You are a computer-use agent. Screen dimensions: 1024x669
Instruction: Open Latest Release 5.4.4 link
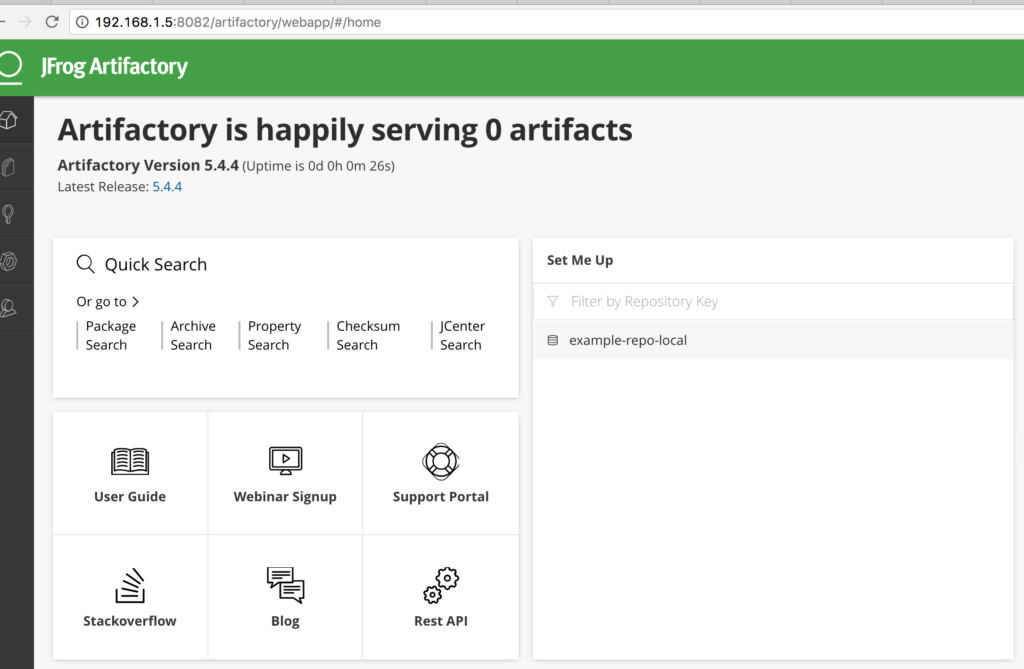coord(167,187)
